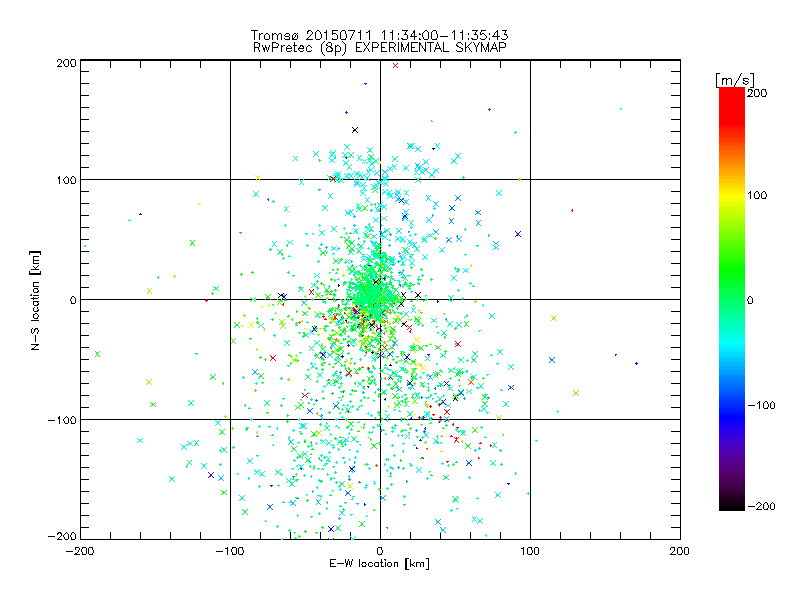The width and height of the screenshot is (800, 600).
Task: Click the N-S axis tick label '100'
Action: coord(66,180)
